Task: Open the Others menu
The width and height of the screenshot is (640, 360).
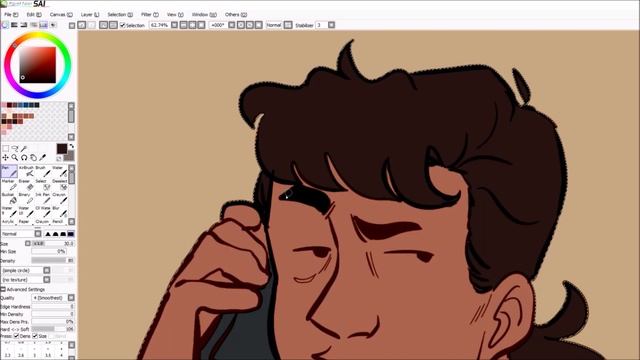Action: pyautogui.click(x=236, y=14)
